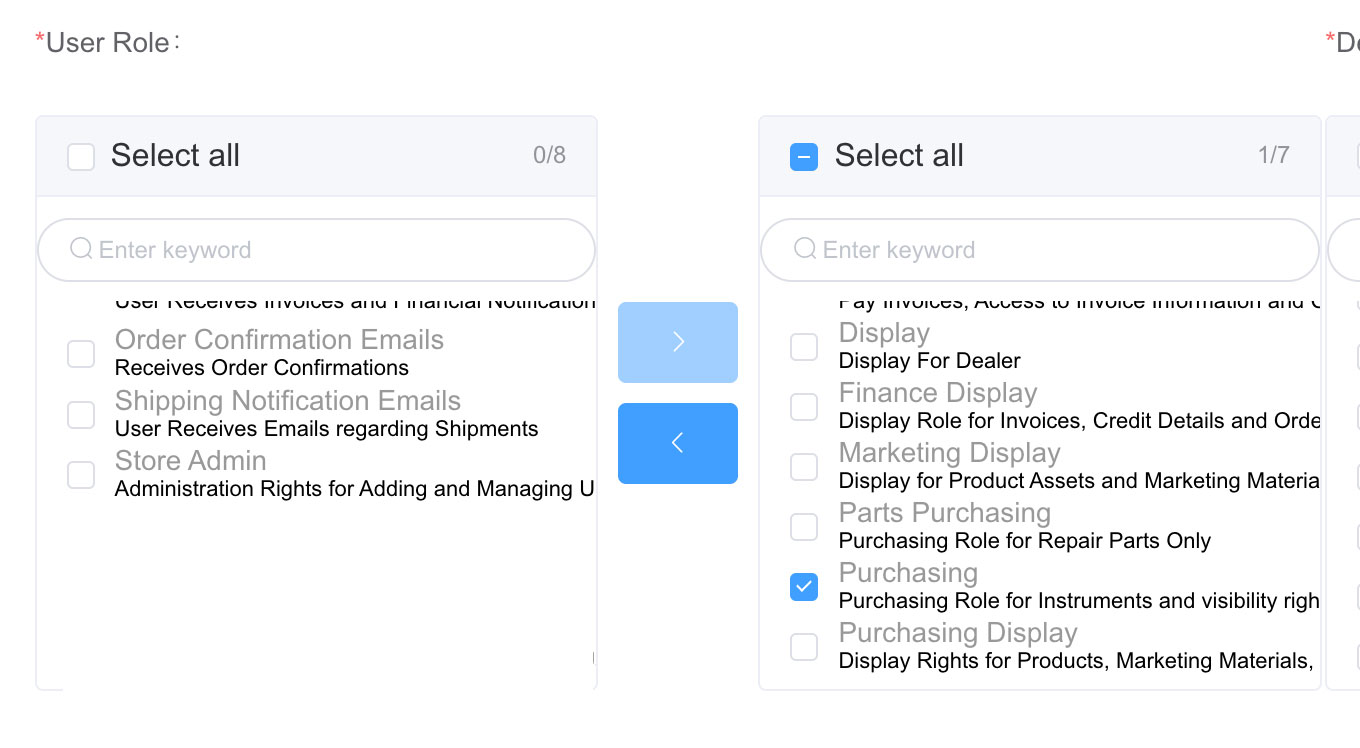Check the Display role in right panel
The width and height of the screenshot is (1360, 748).
(x=804, y=346)
